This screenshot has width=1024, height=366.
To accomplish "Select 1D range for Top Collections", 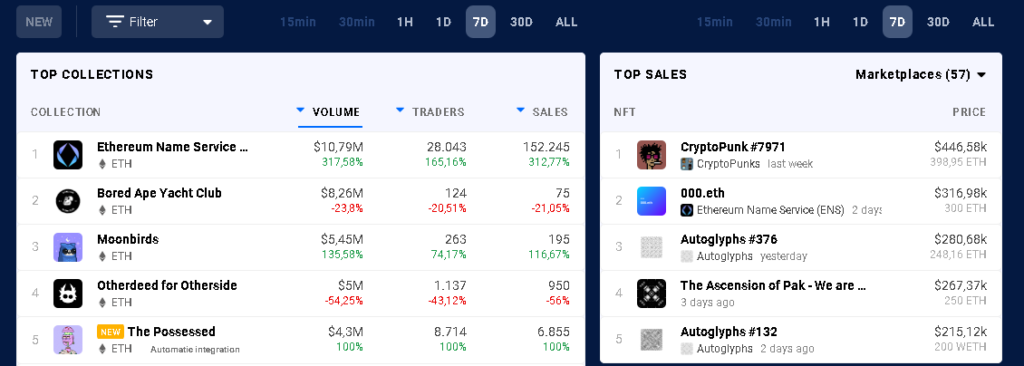I will pyautogui.click(x=443, y=22).
